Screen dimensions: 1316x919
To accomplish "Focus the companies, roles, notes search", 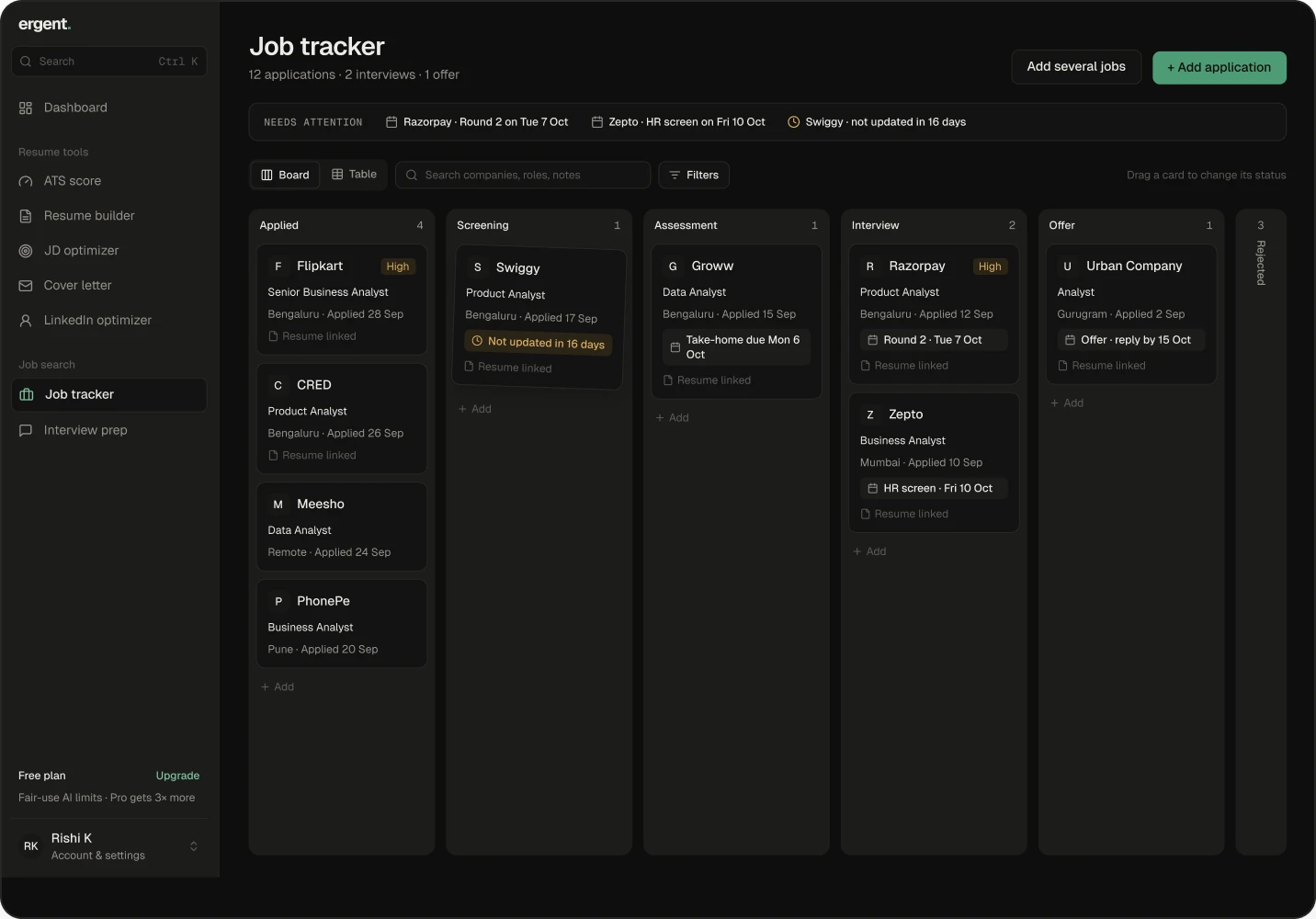I will [523, 175].
